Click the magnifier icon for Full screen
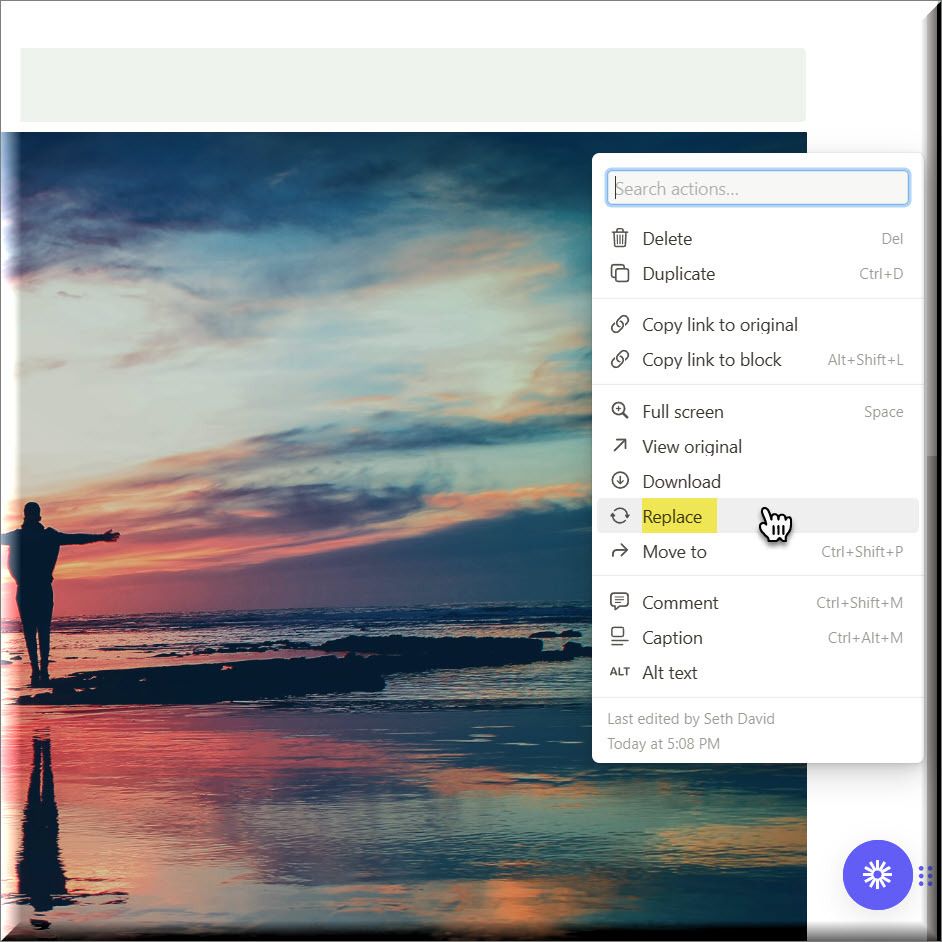 (619, 411)
